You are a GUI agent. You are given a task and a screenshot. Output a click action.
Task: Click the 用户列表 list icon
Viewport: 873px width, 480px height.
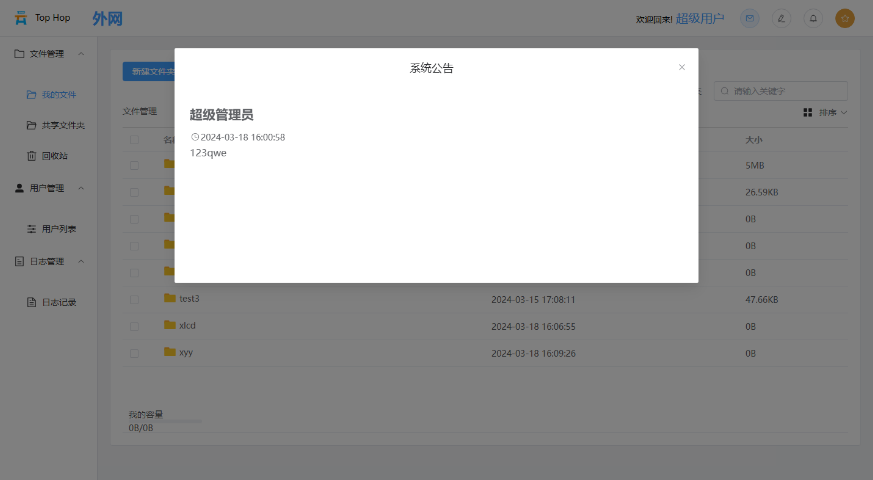pyautogui.click(x=32, y=229)
